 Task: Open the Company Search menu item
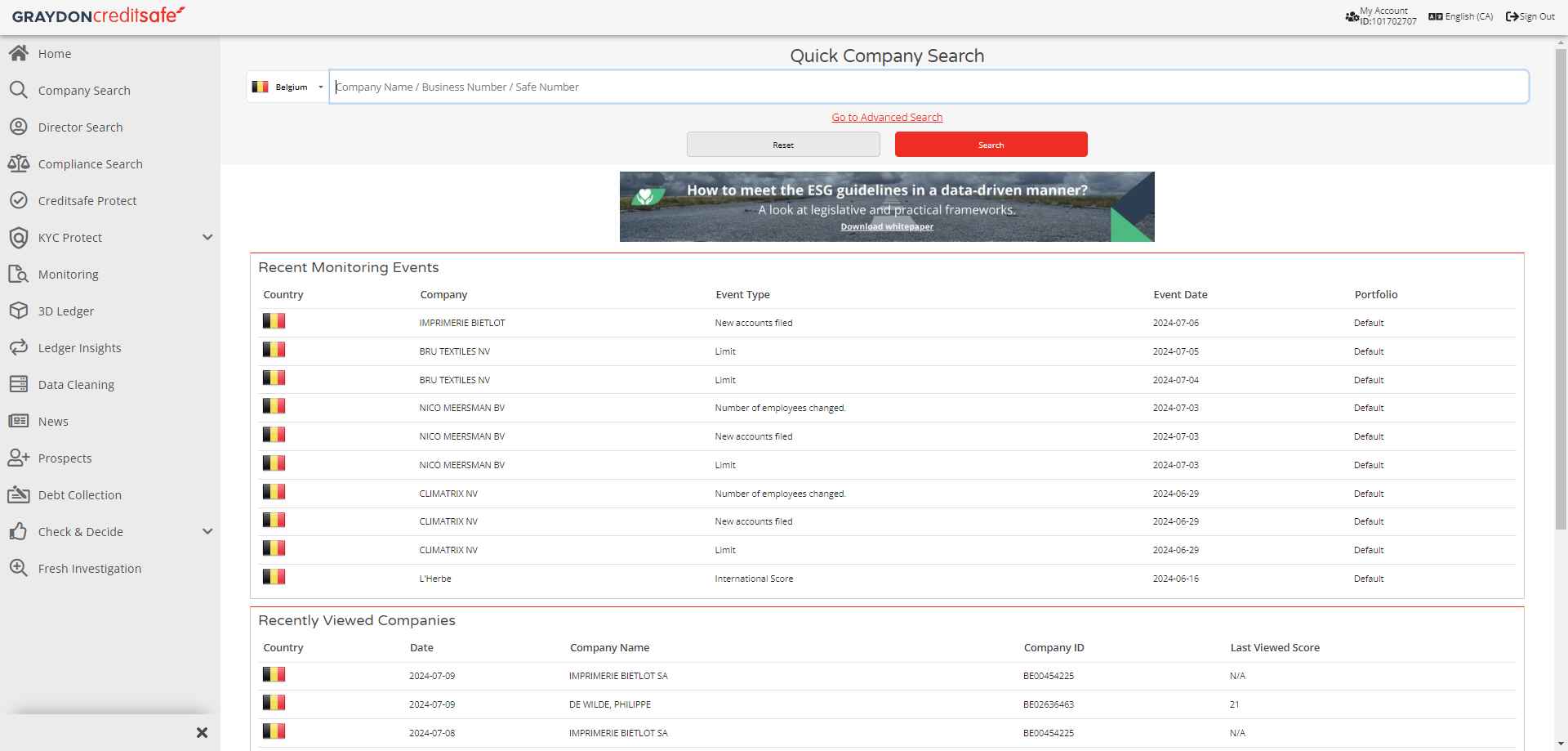click(110, 90)
